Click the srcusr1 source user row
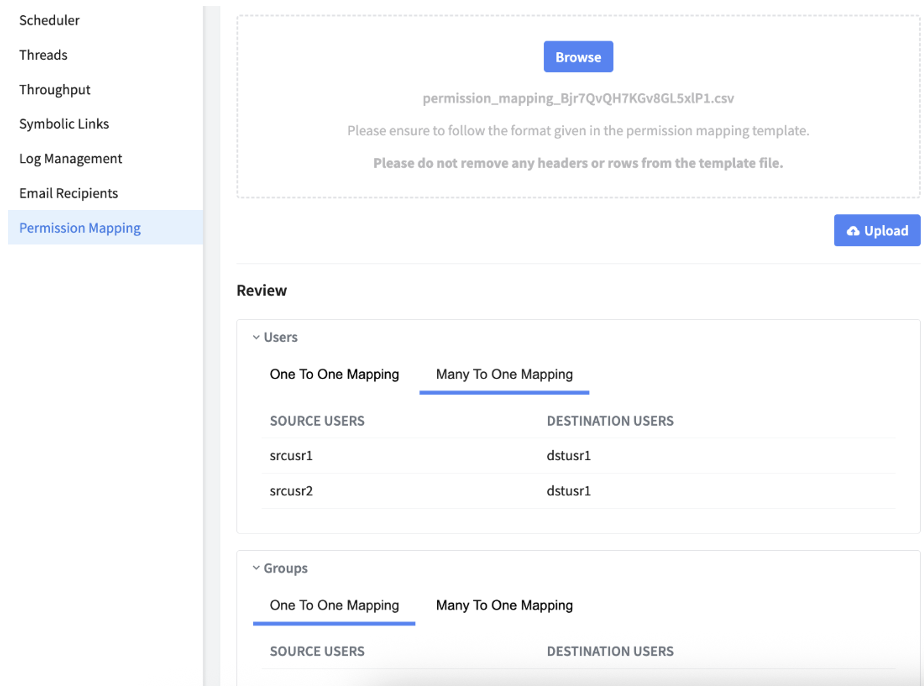The width and height of the screenshot is (924, 692). click(291, 456)
